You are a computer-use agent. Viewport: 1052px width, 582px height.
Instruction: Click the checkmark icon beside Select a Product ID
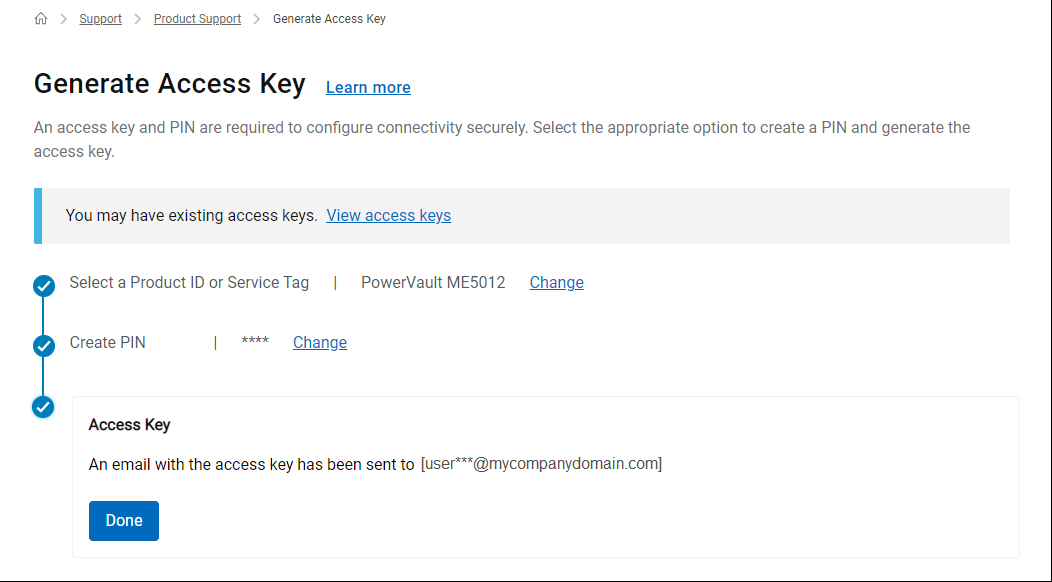tap(44, 286)
